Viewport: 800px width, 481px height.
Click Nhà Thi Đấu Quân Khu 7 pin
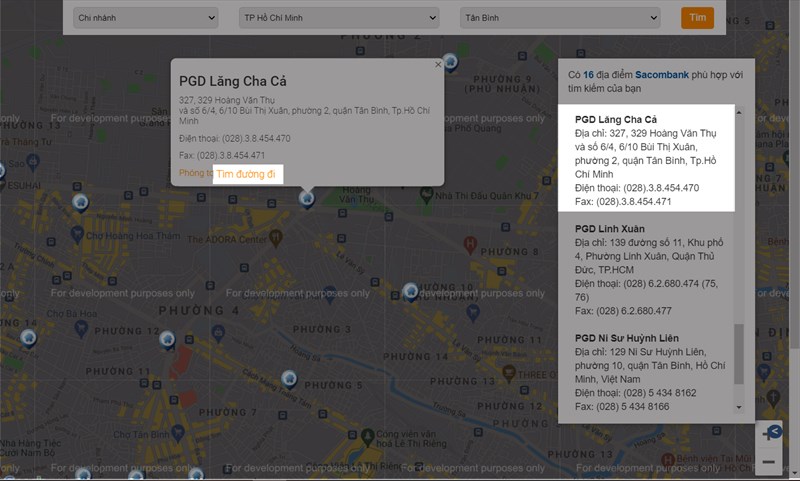coord(426,194)
